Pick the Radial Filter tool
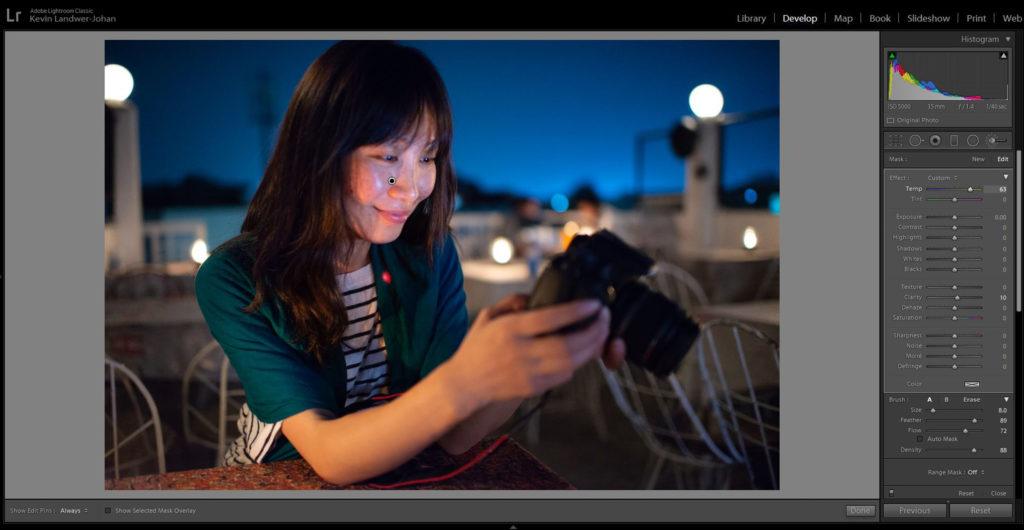Image resolution: width=1024 pixels, height=530 pixels. 973,141
